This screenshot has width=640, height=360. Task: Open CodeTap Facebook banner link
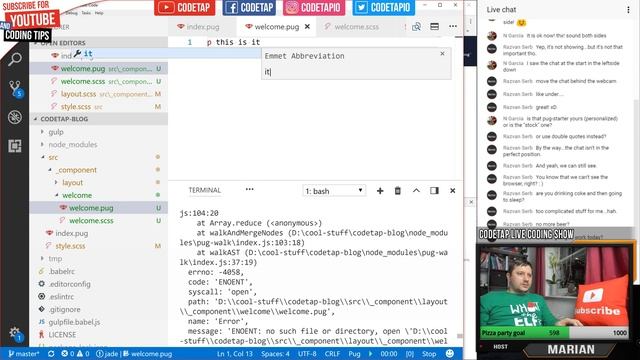(249, 7)
